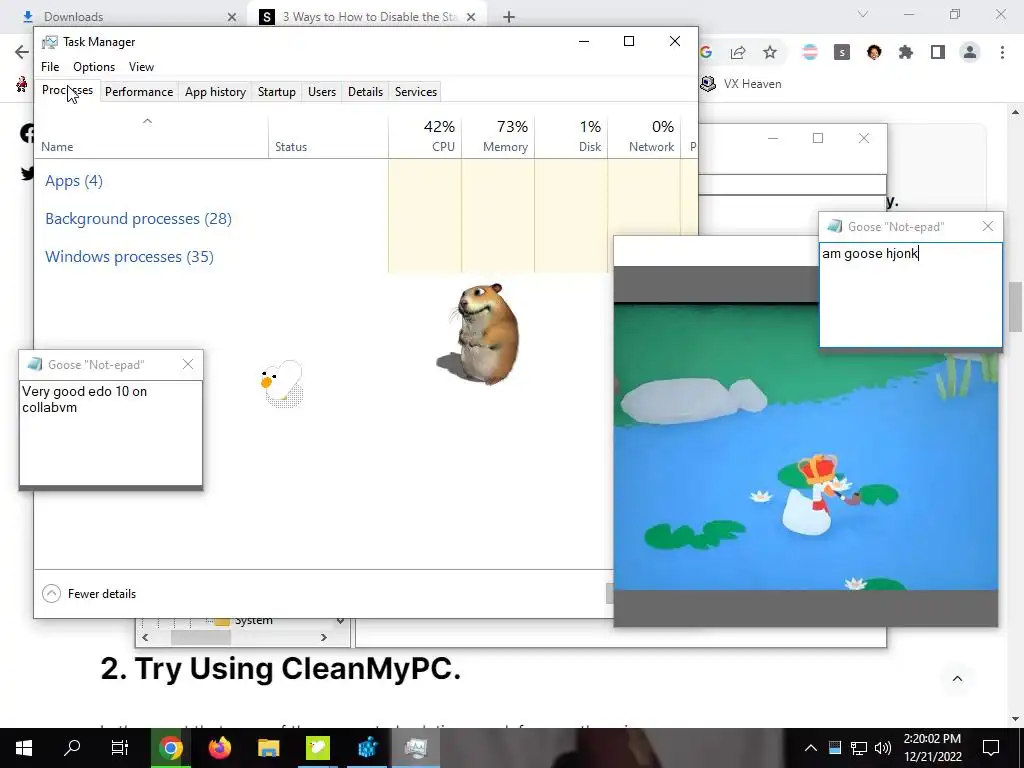The height and width of the screenshot is (768, 1024).
Task: Open the Windows Start menu
Action: [x=24, y=748]
